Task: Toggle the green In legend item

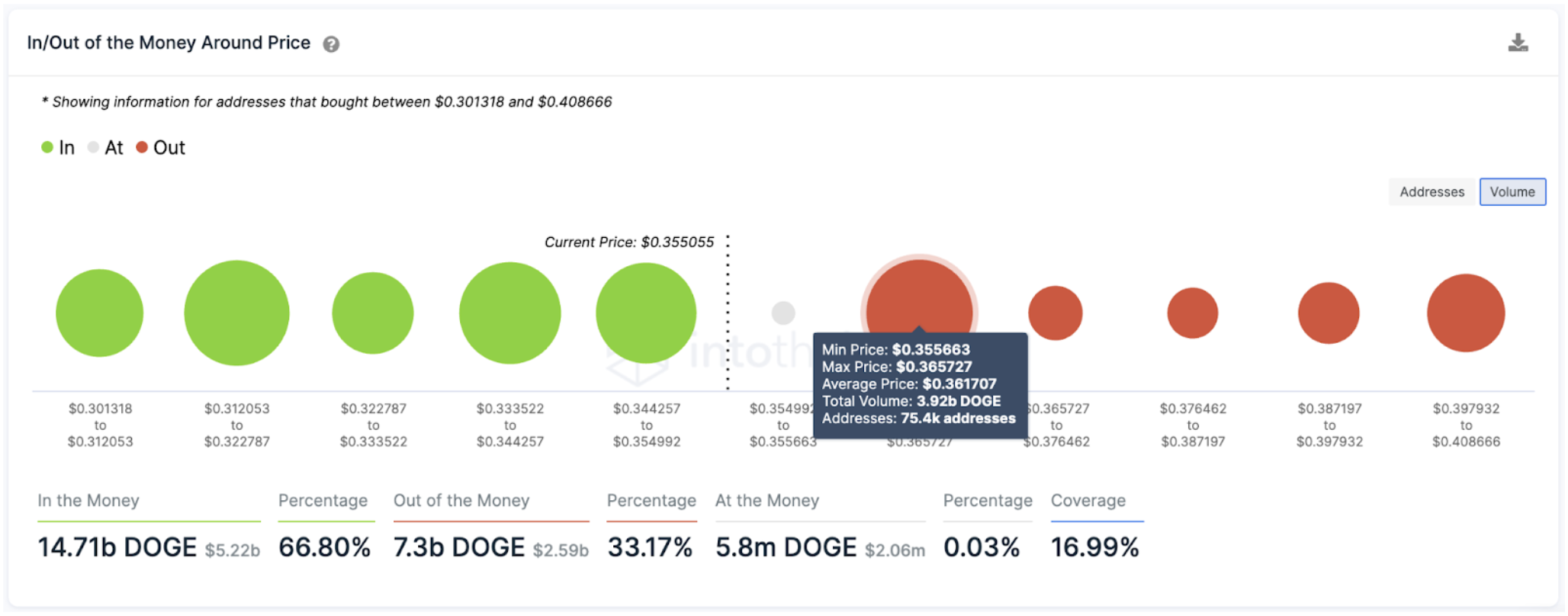Action: pos(58,147)
